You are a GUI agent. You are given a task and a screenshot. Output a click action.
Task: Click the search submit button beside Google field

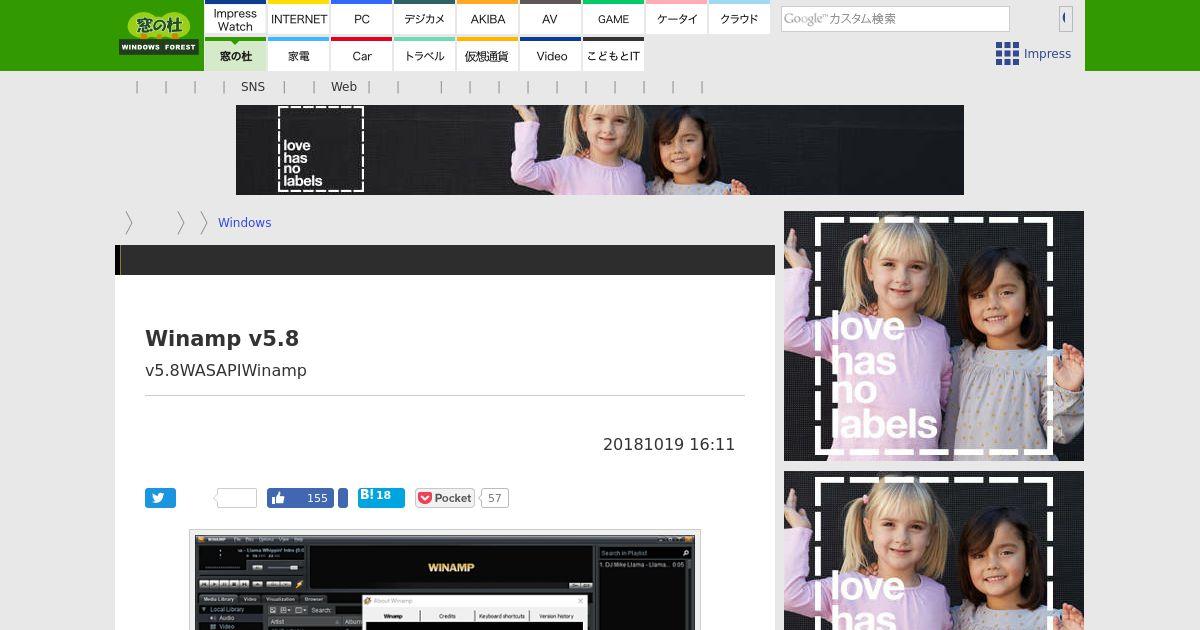[x=1065, y=18]
